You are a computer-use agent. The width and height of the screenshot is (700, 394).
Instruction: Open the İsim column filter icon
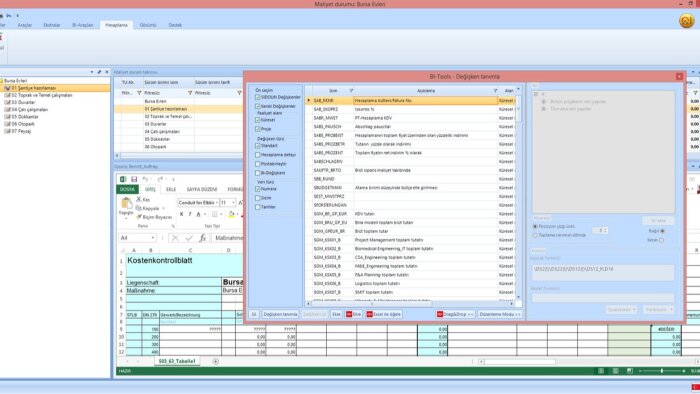pos(351,91)
